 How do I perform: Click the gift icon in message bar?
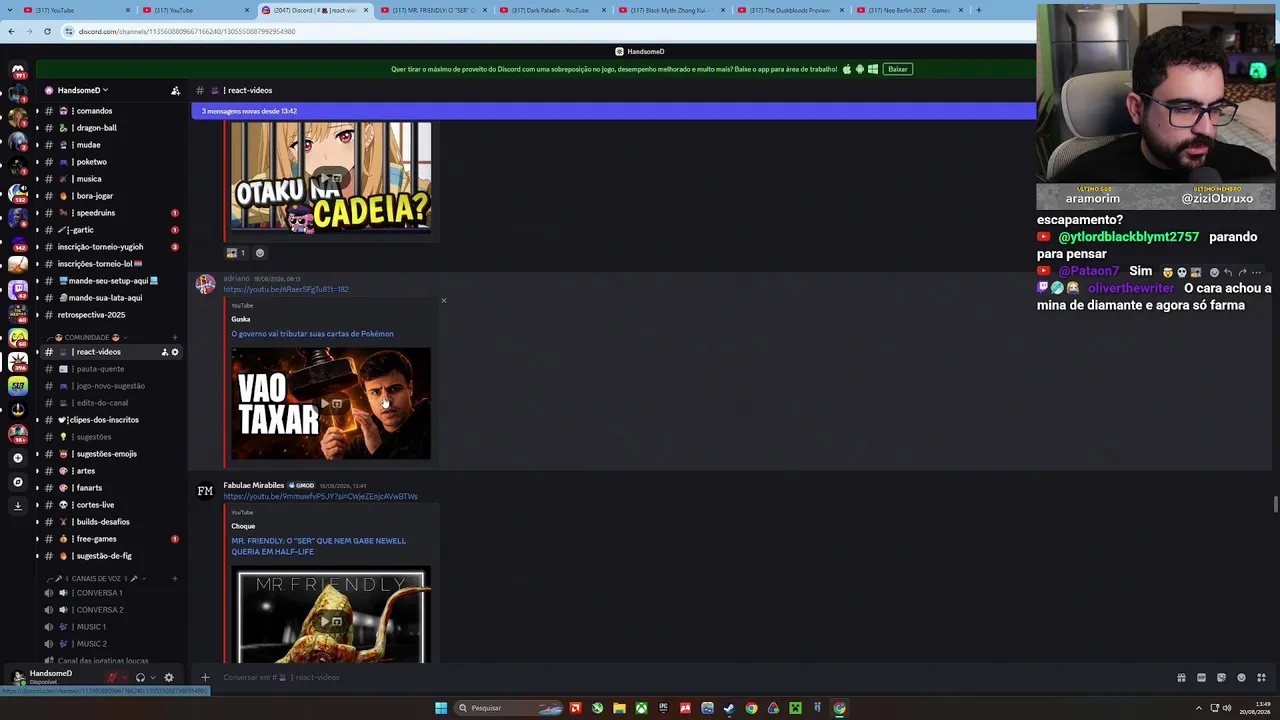tap(1181, 677)
